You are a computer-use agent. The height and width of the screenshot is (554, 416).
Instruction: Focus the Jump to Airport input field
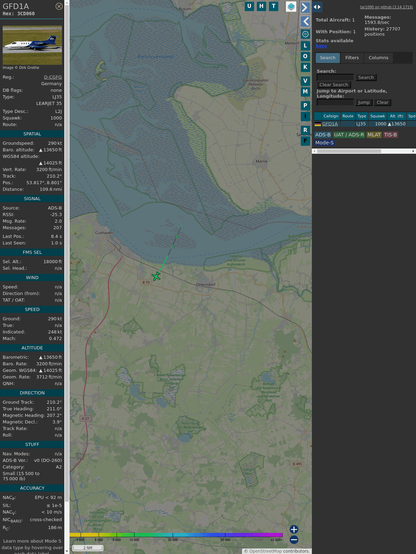click(335, 102)
